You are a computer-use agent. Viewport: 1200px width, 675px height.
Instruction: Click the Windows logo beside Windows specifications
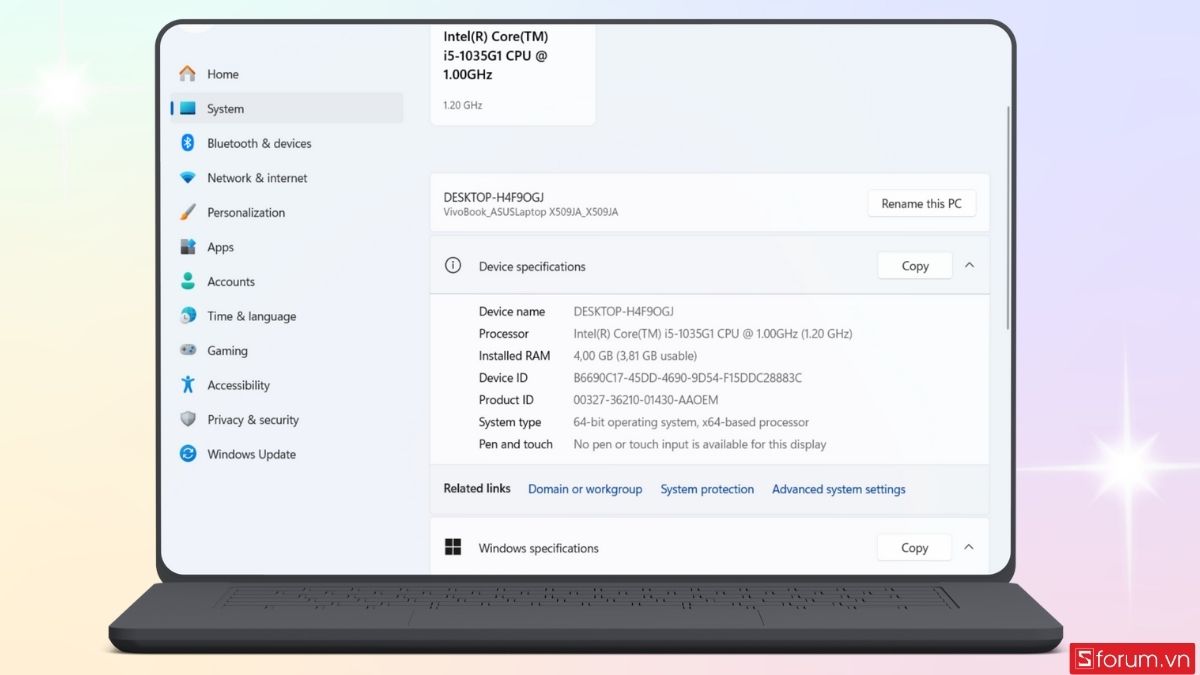453,547
